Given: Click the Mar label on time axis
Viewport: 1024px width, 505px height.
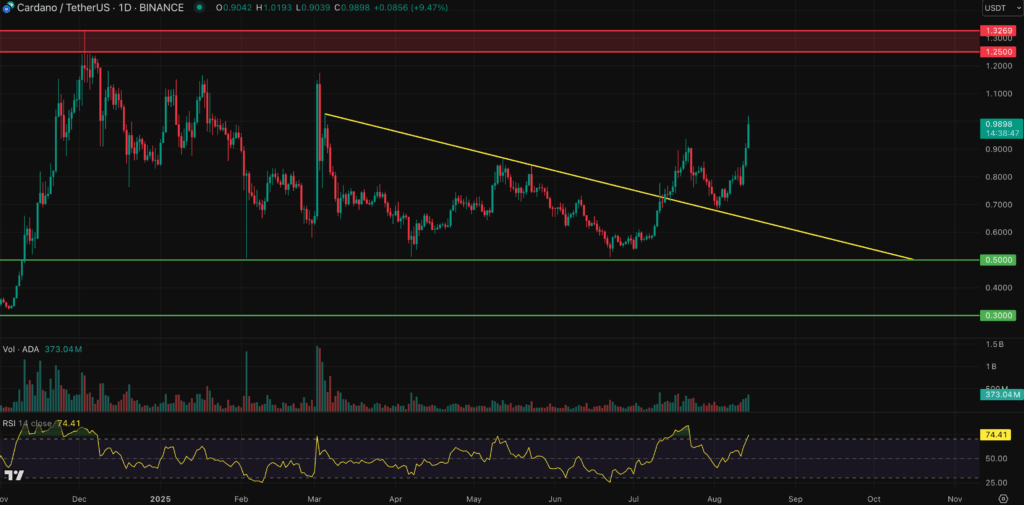Looking at the screenshot, I should pyautogui.click(x=315, y=498).
